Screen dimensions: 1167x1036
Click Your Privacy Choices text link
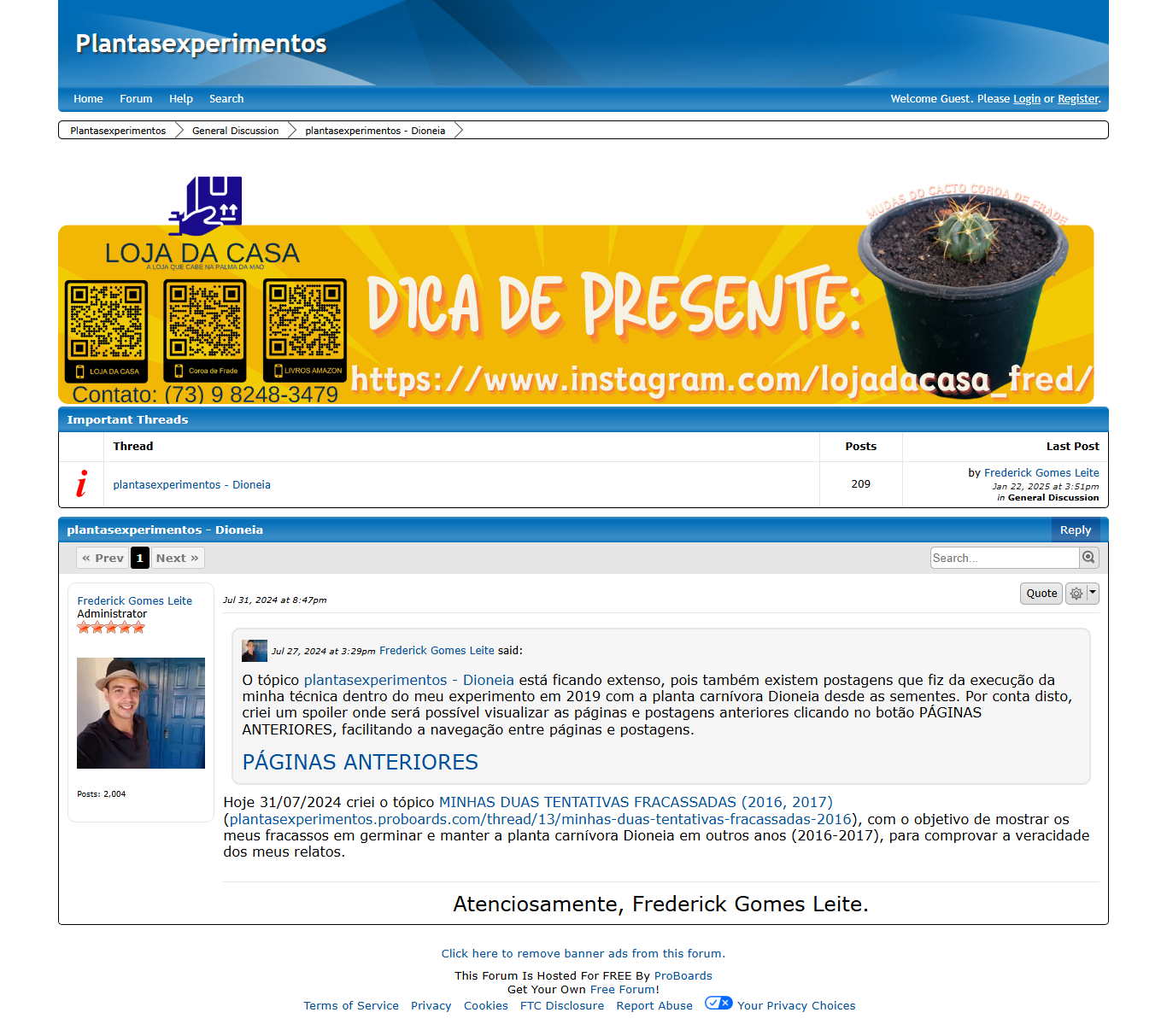point(796,1006)
